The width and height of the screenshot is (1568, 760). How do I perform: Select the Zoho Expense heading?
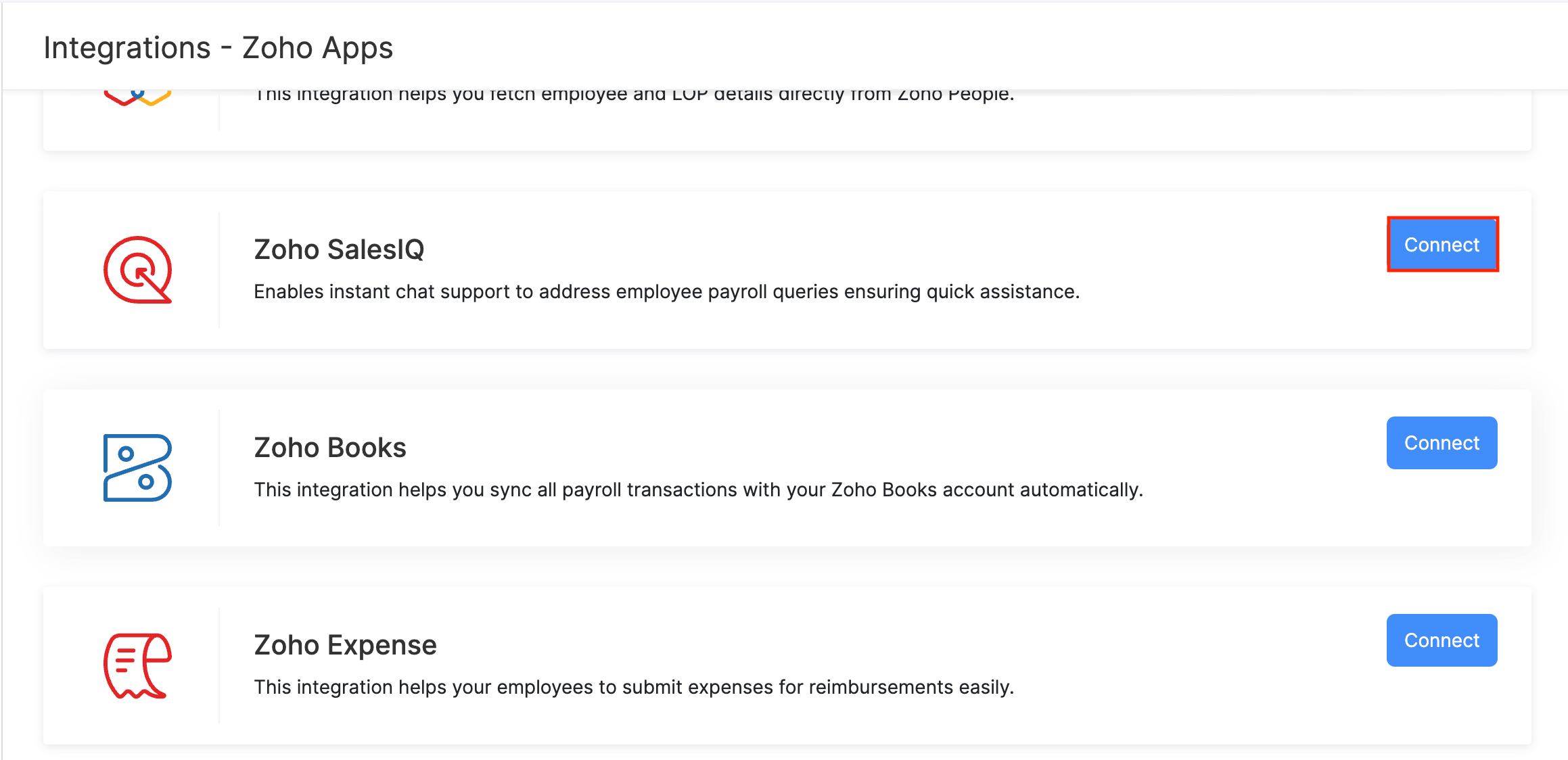(345, 645)
